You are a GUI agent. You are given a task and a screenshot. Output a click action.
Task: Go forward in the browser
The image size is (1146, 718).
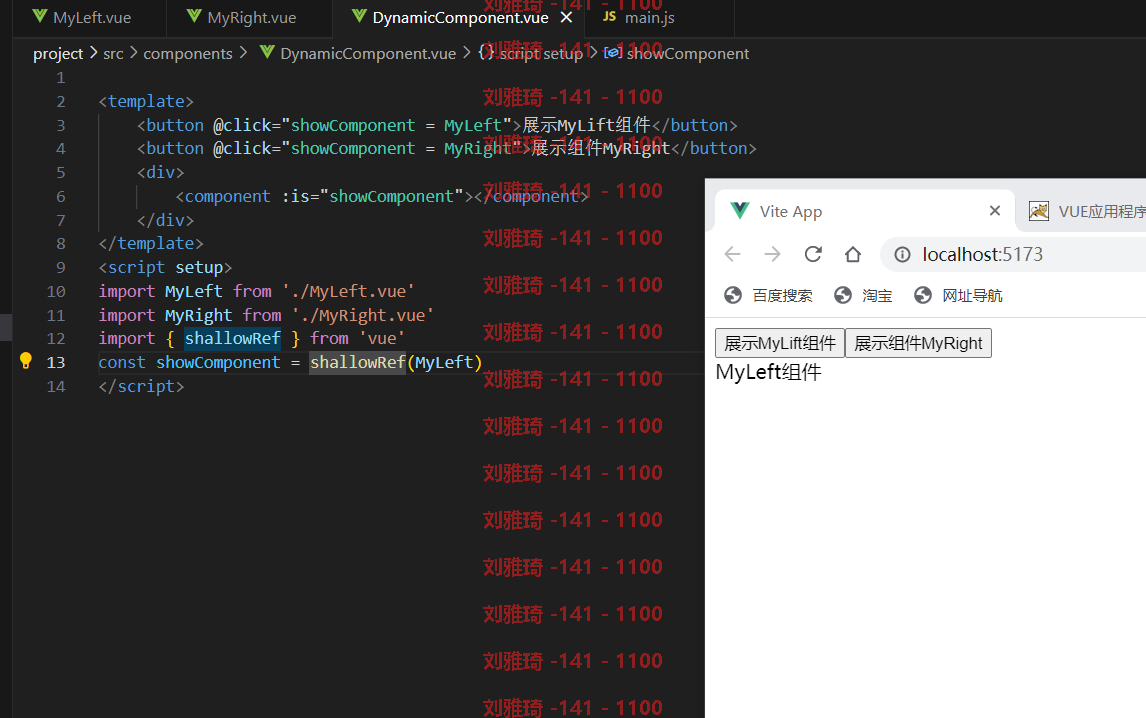click(x=773, y=254)
